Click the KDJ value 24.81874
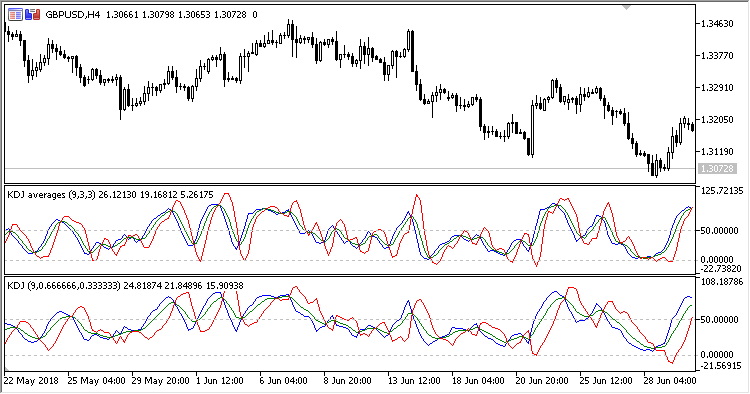This screenshot has height=394, width=750. pyautogui.click(x=143, y=285)
